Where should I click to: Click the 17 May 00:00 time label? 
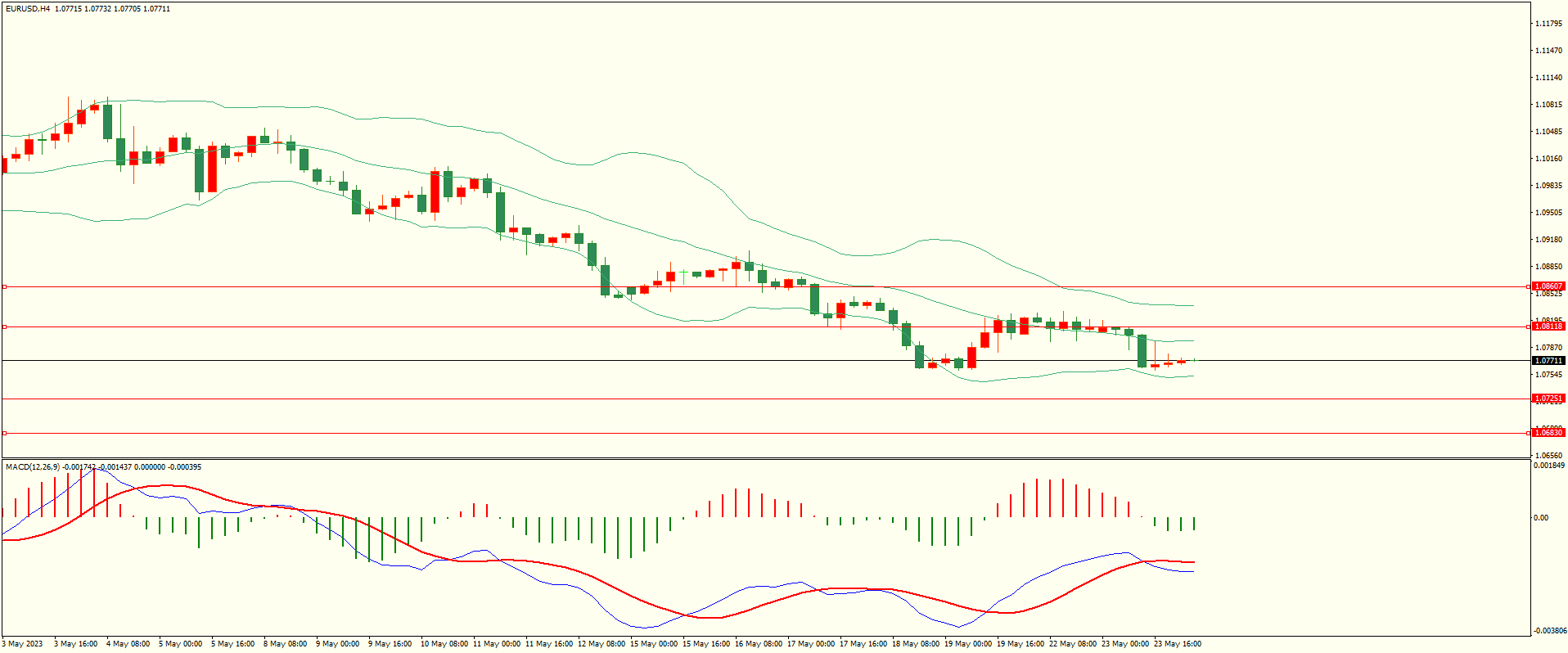811,643
